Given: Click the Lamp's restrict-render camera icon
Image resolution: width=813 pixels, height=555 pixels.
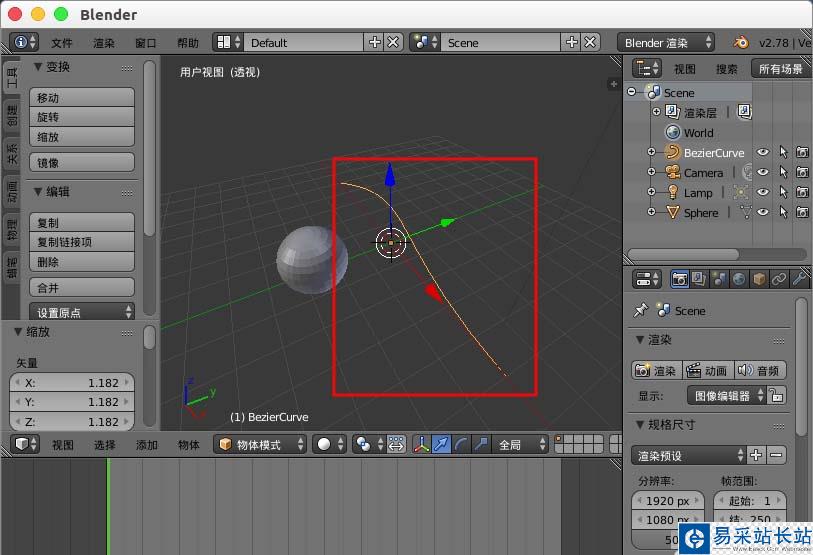Looking at the screenshot, I should [802, 192].
